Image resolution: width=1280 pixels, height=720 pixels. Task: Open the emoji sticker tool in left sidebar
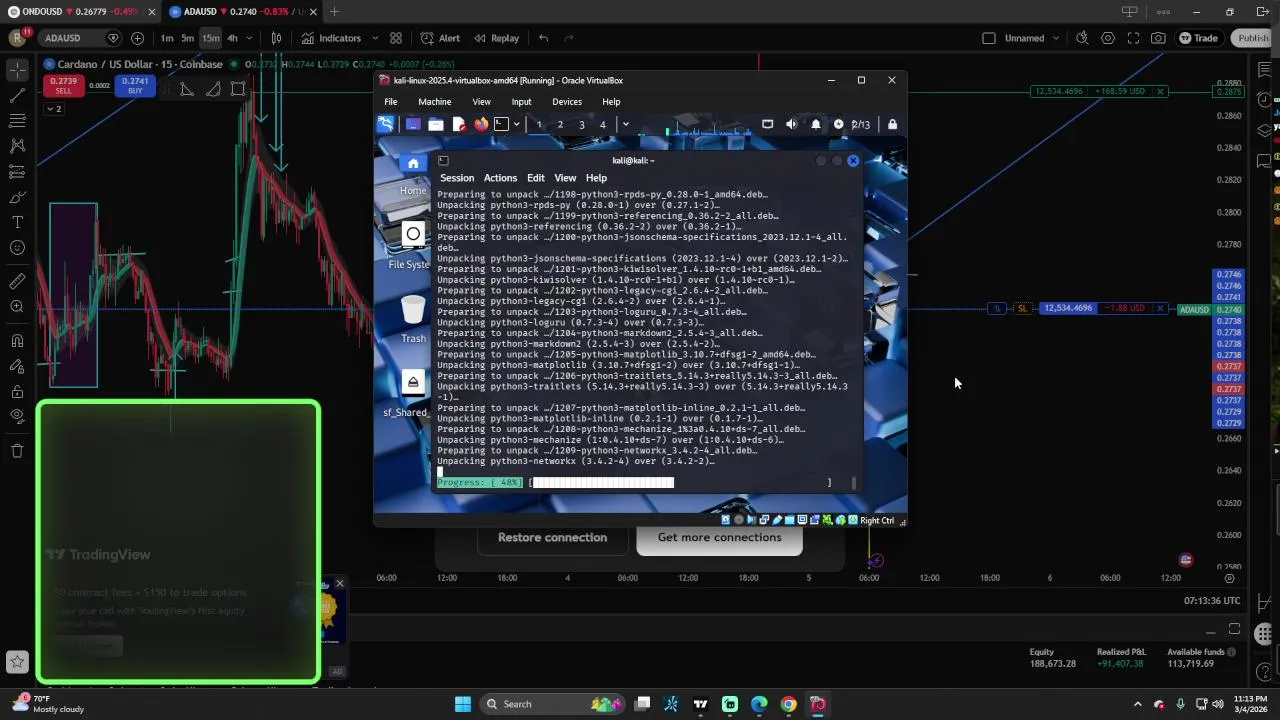coord(17,247)
